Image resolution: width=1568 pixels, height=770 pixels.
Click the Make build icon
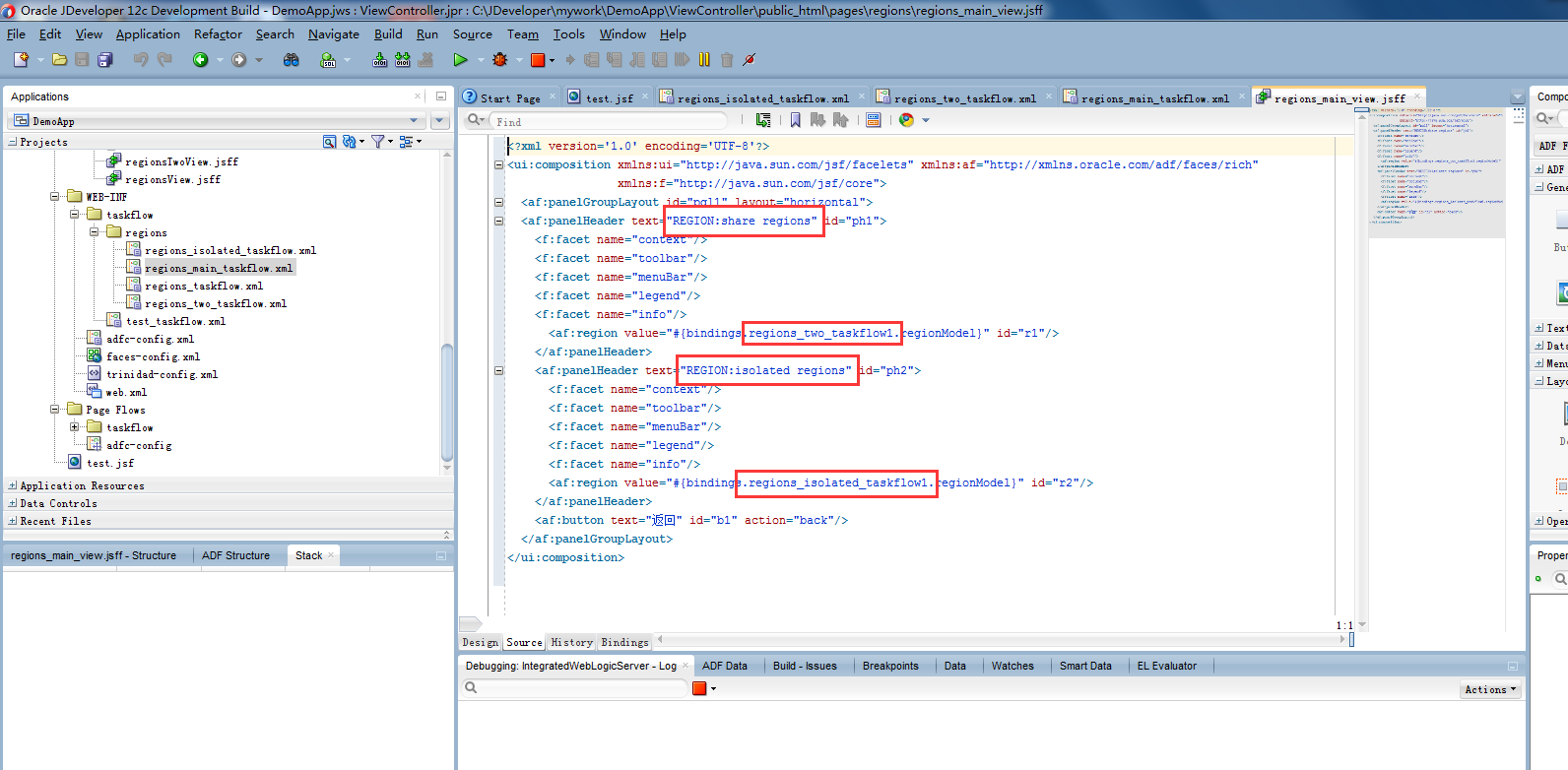pyautogui.click(x=379, y=60)
